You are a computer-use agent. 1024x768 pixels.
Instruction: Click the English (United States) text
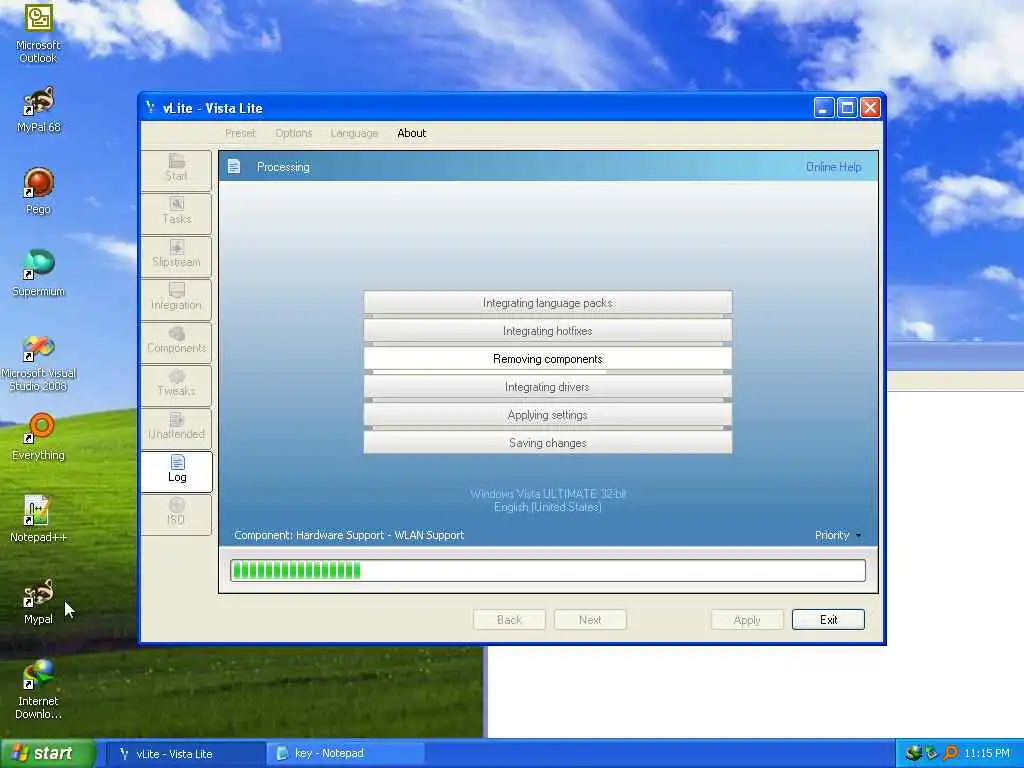[x=548, y=507]
